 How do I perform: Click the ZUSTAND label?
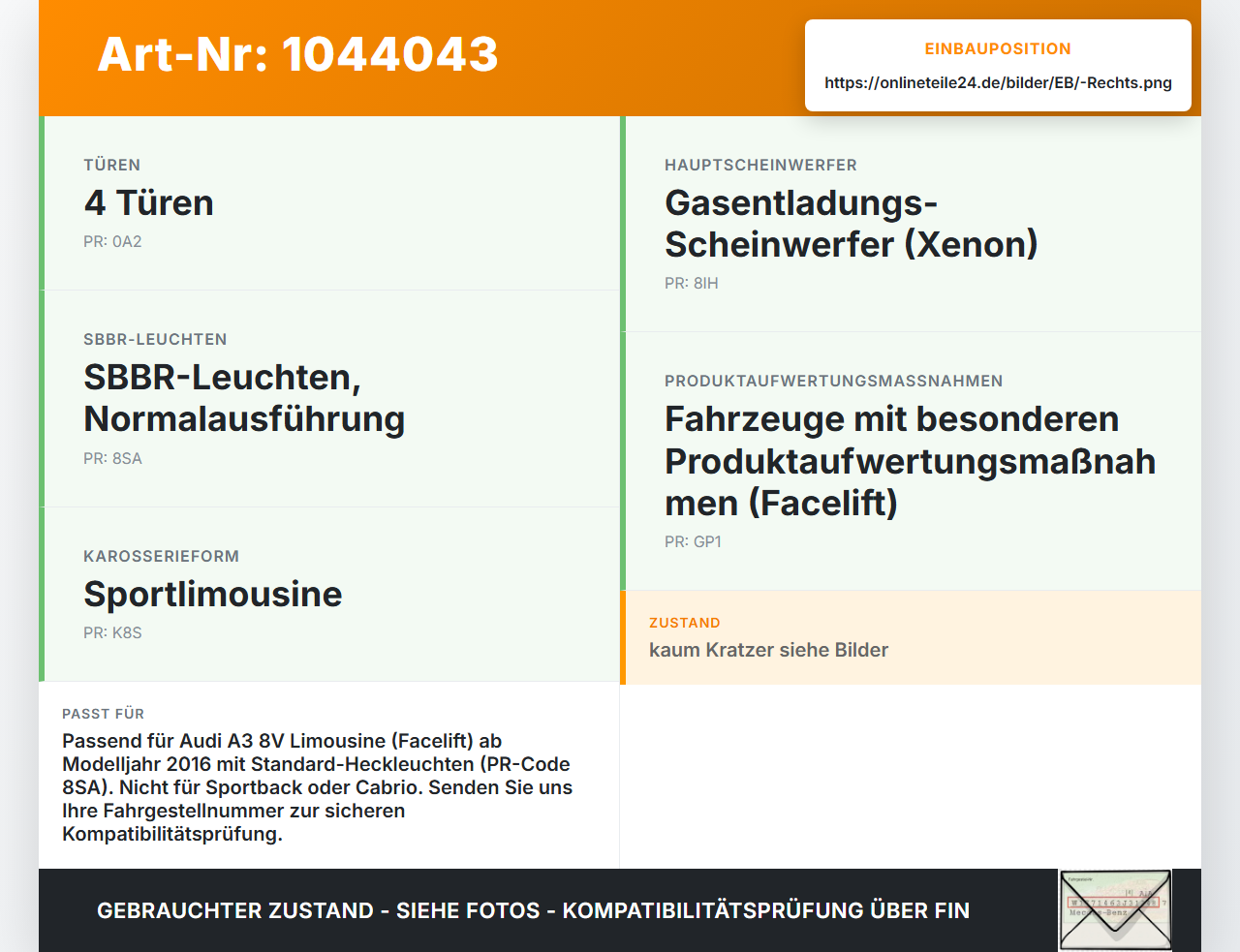tap(684, 623)
